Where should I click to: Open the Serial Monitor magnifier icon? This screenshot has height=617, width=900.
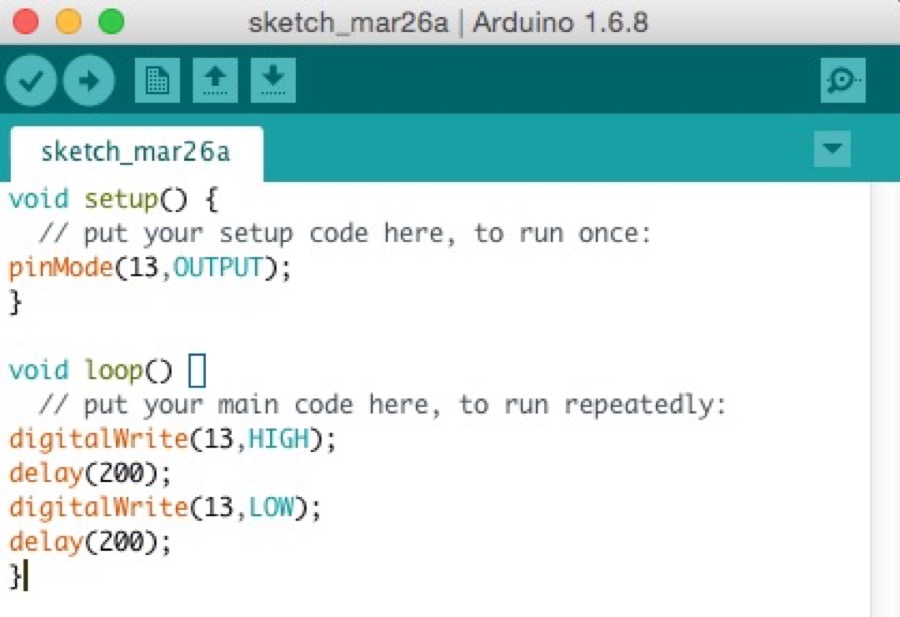843,80
